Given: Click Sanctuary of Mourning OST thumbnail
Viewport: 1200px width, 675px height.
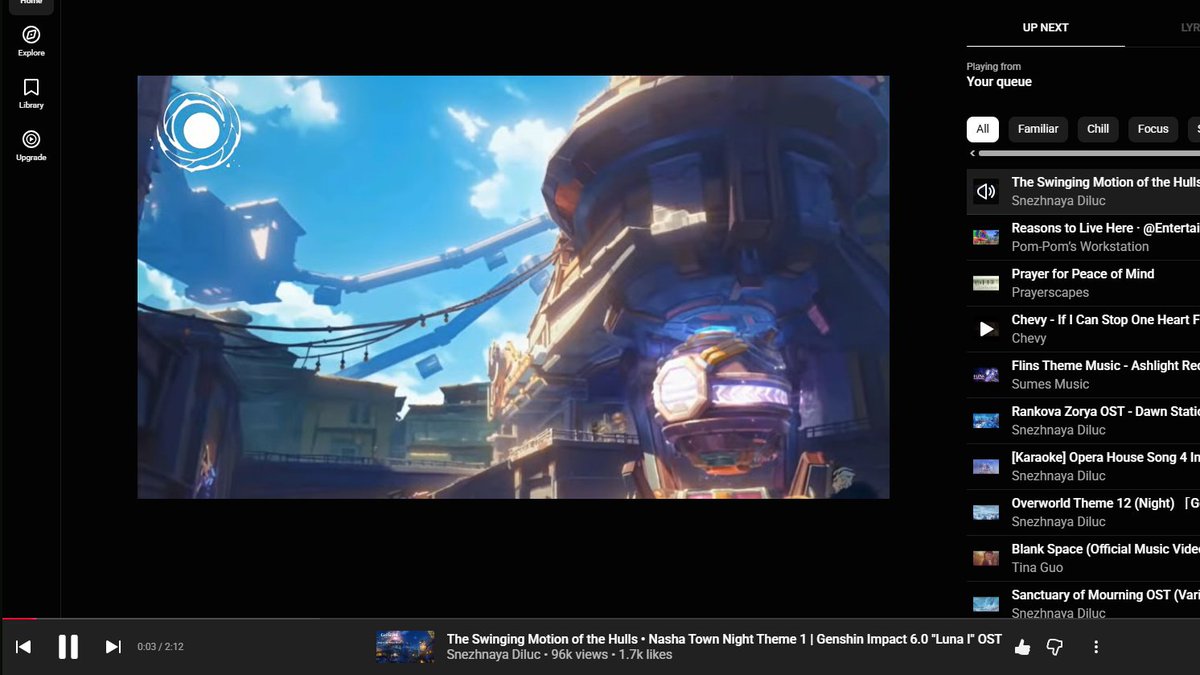Looking at the screenshot, I should (986, 604).
